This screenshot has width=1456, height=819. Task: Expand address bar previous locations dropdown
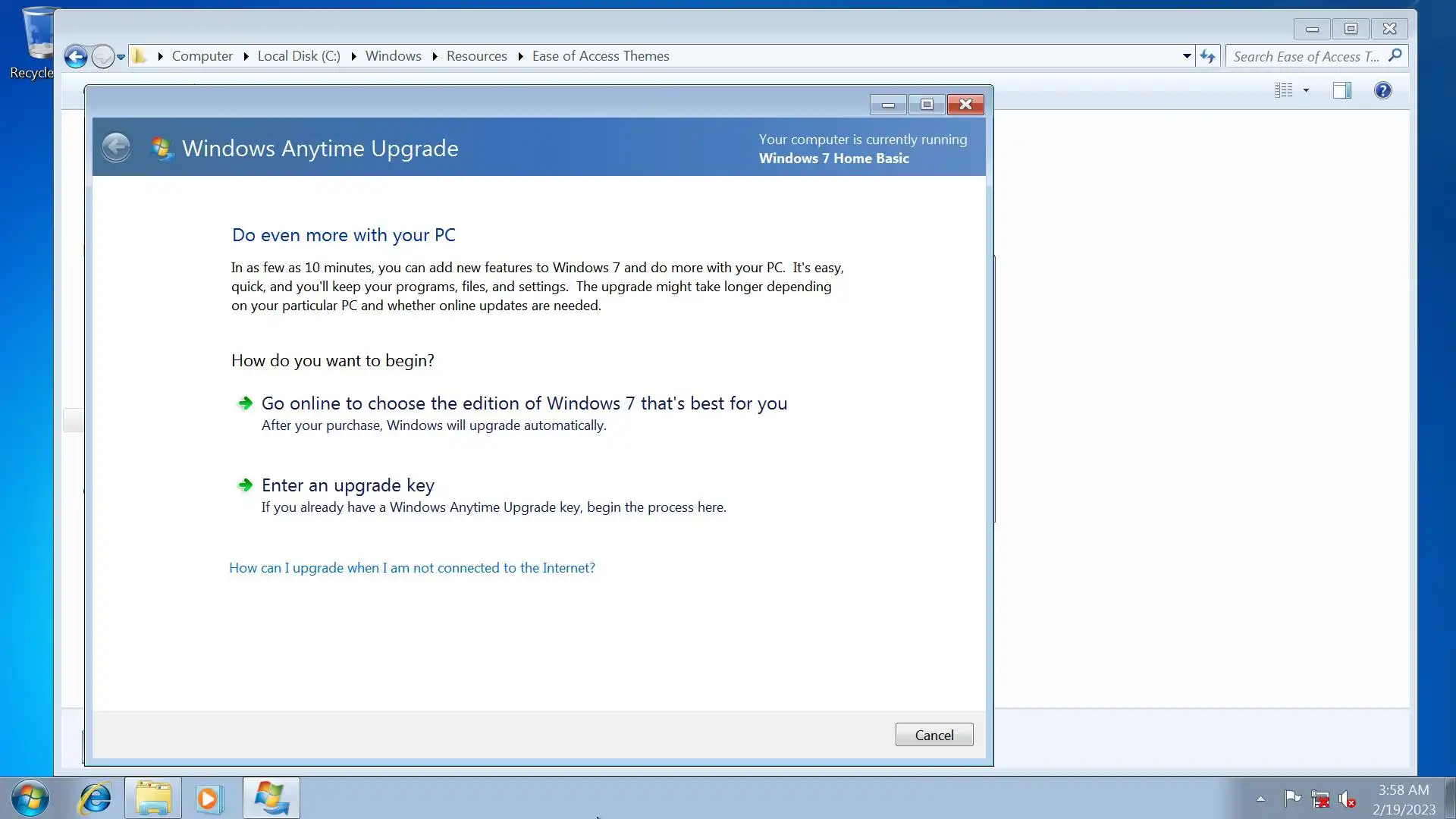pos(1187,56)
